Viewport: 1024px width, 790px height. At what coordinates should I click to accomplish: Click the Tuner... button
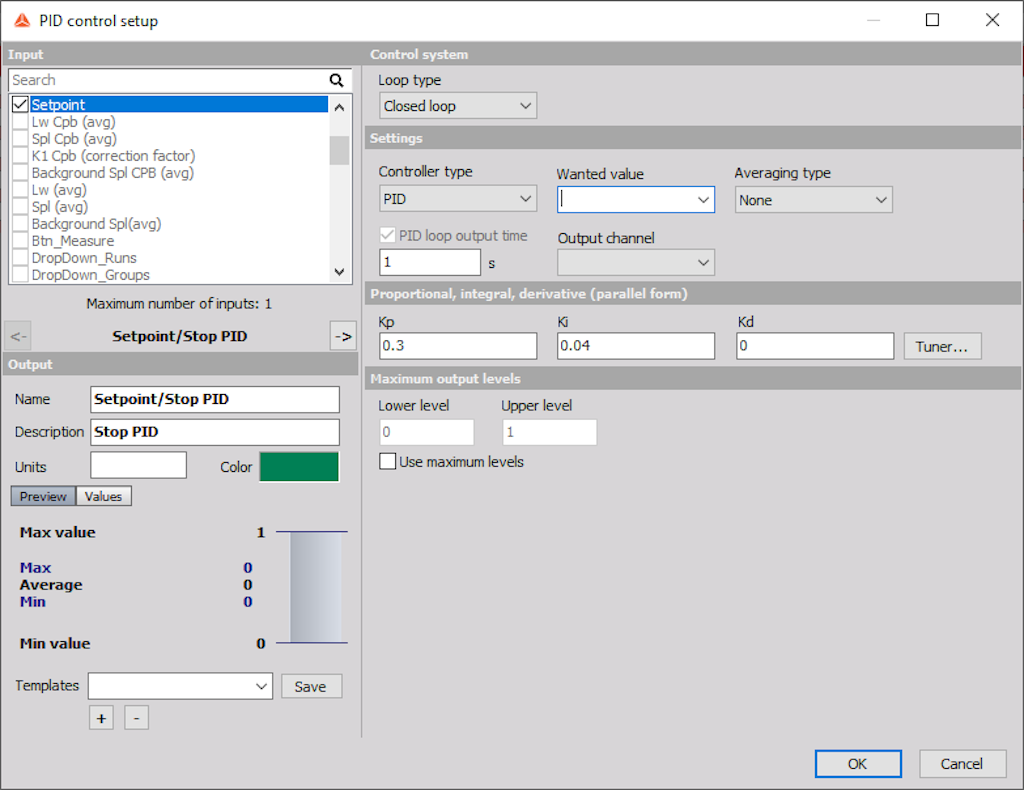click(942, 346)
